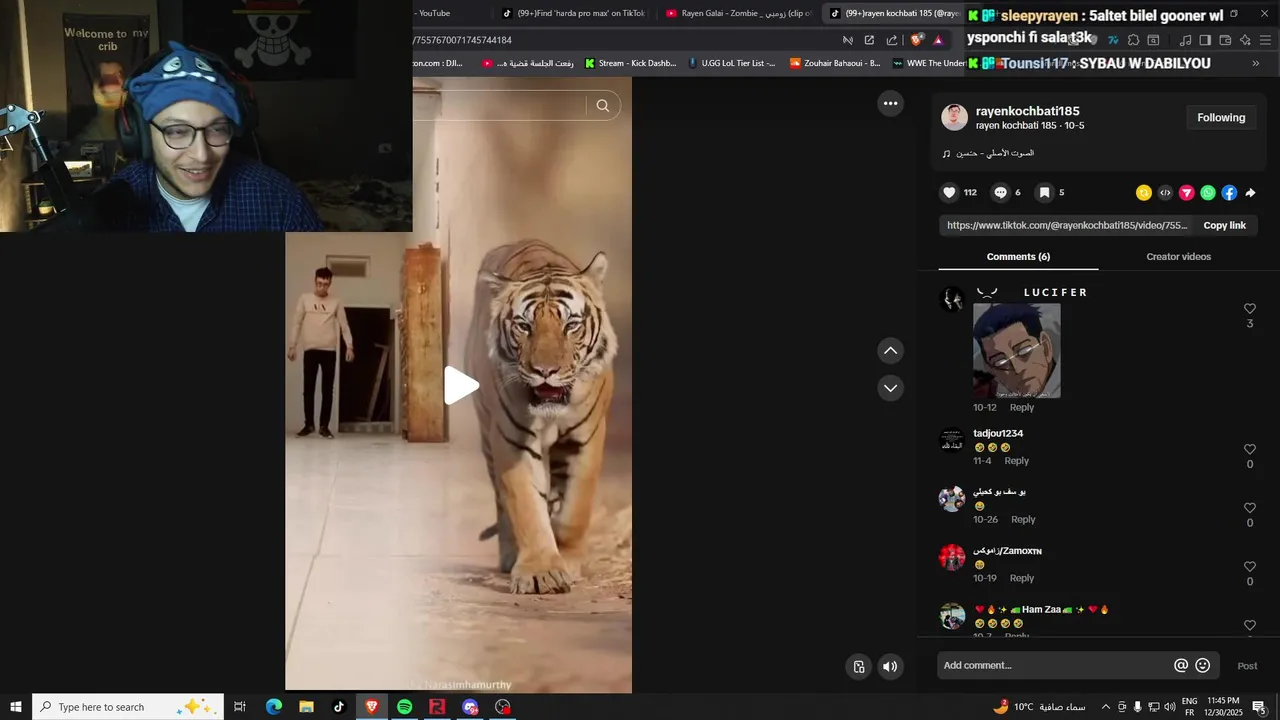Show hidden system tray icons chevron
Image resolution: width=1280 pixels, height=720 pixels.
(x=1105, y=707)
